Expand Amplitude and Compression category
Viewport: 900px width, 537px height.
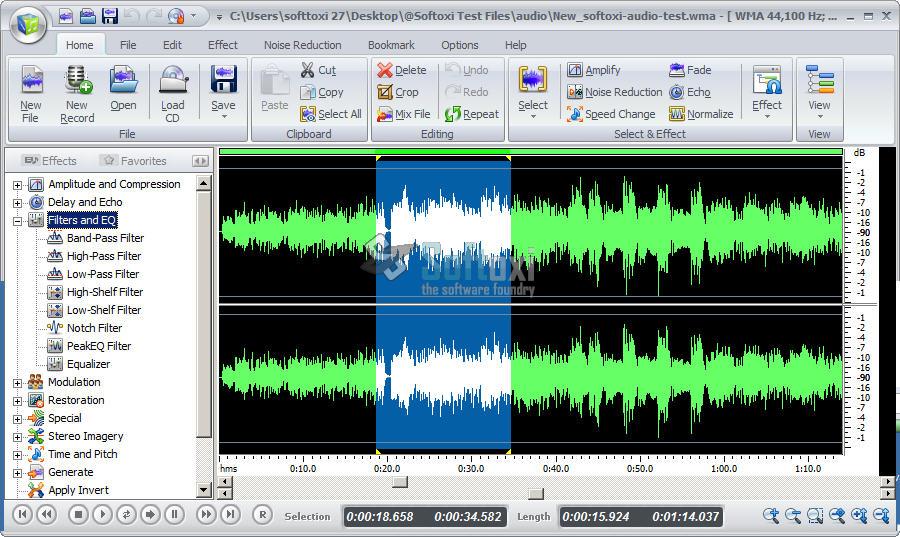[17, 185]
